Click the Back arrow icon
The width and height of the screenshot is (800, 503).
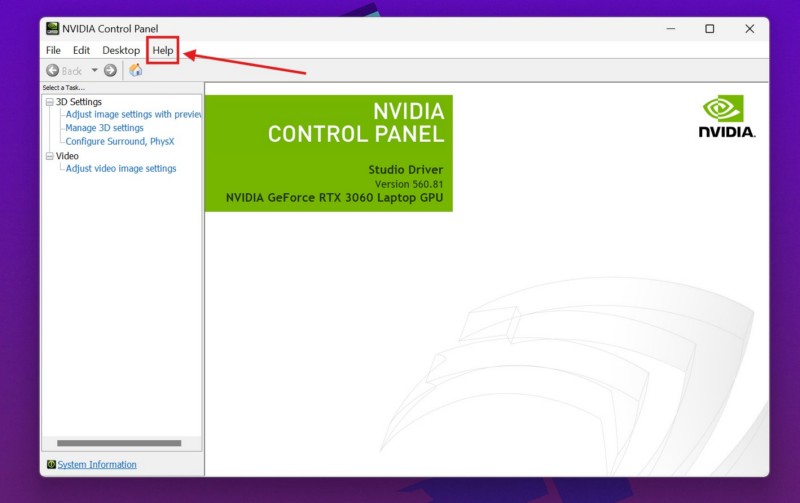(x=53, y=71)
